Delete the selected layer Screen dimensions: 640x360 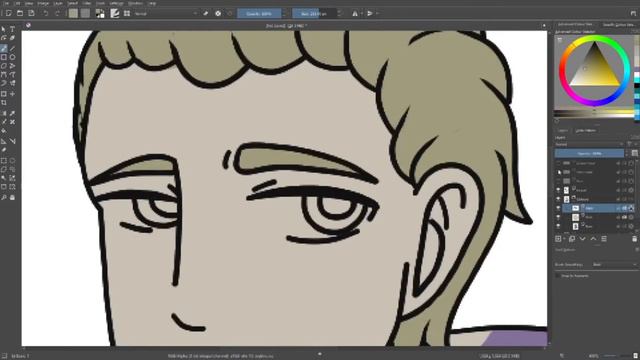click(x=634, y=239)
